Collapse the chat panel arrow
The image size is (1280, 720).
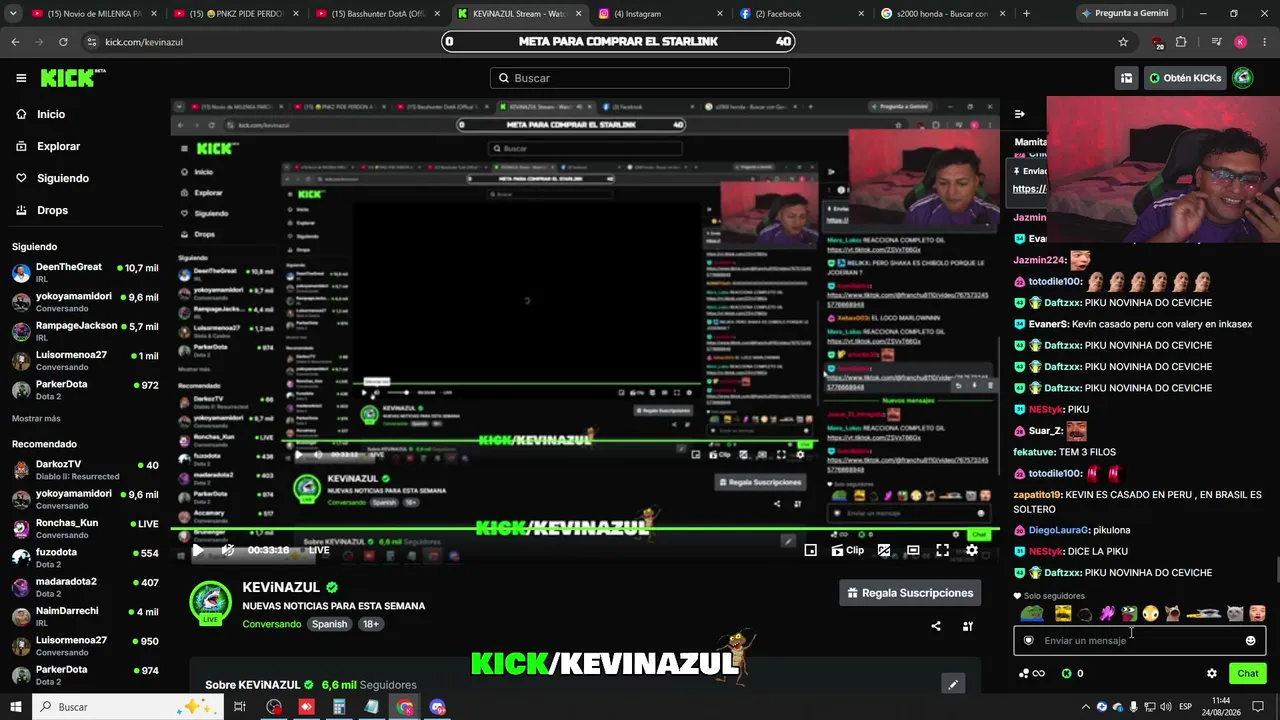click(x=1020, y=114)
